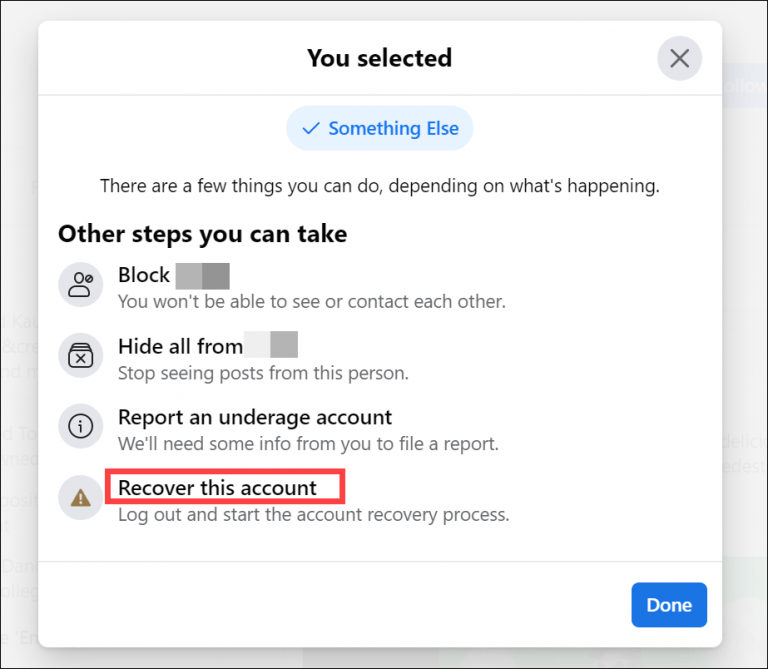Click the warning triangle icon
Image resolution: width=768 pixels, height=669 pixels.
80,499
